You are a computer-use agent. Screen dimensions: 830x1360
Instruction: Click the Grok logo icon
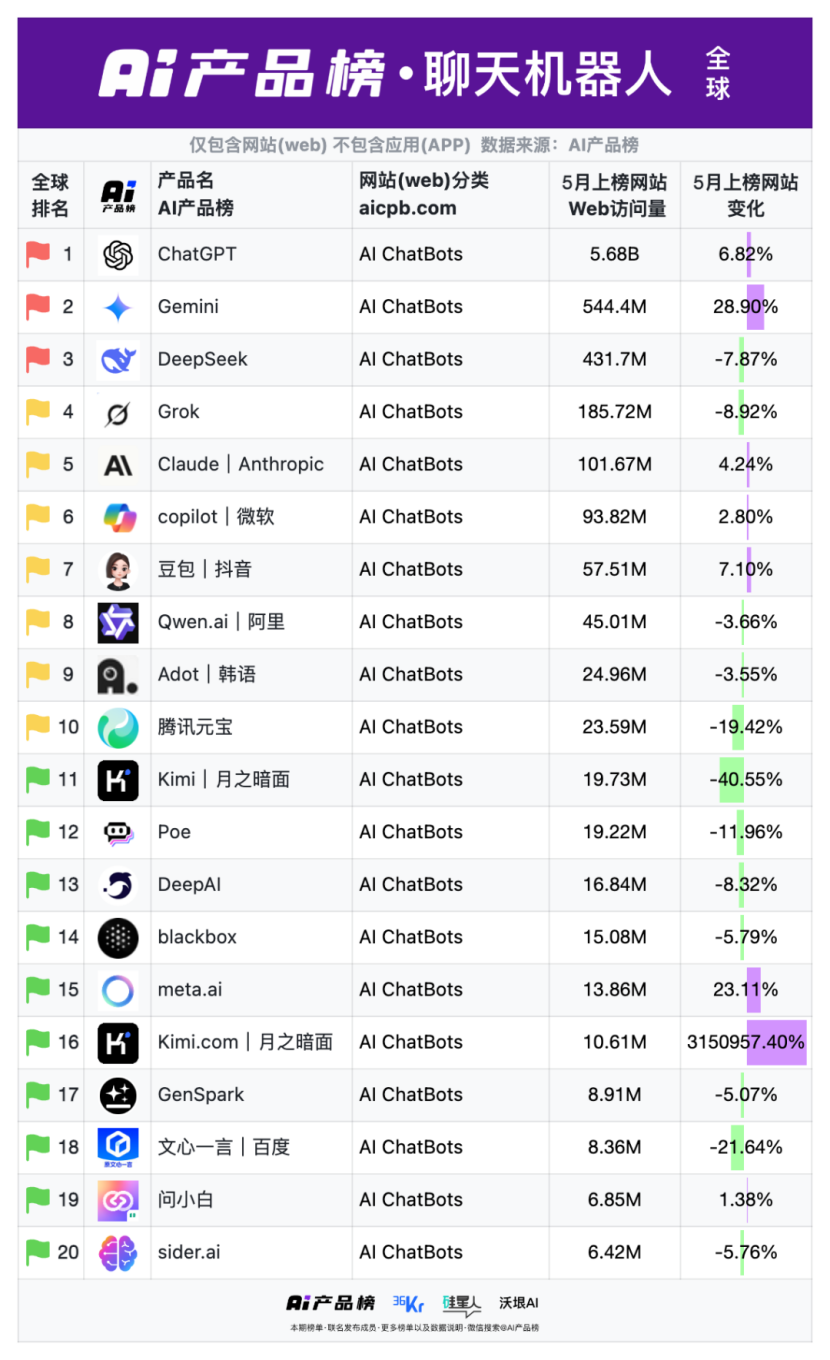(x=118, y=412)
